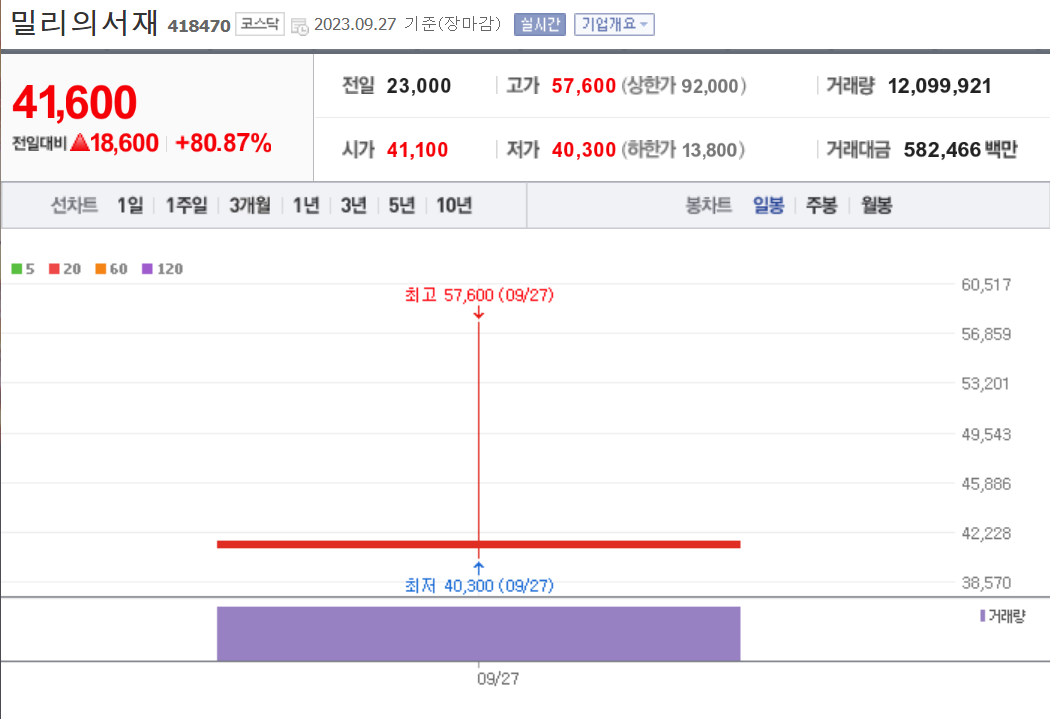
Task: Select the 1년 line chart tab
Action: click(307, 205)
